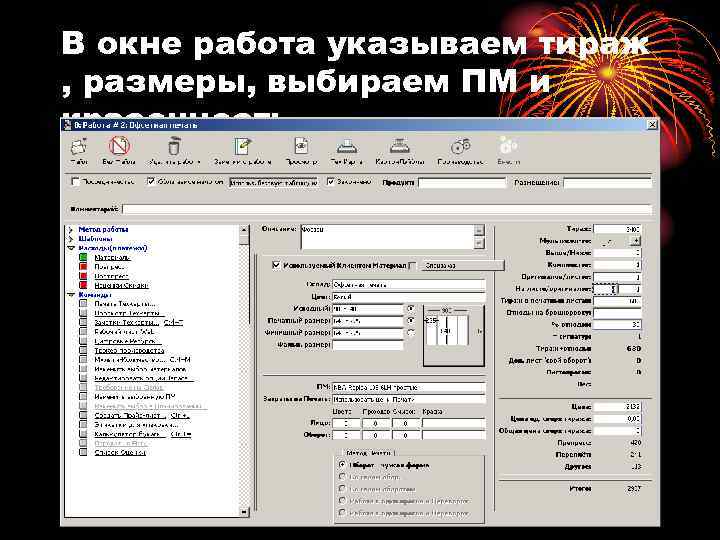Click Лицо row Цвета field
Viewport: 720px width, 540px height.
pos(346,423)
